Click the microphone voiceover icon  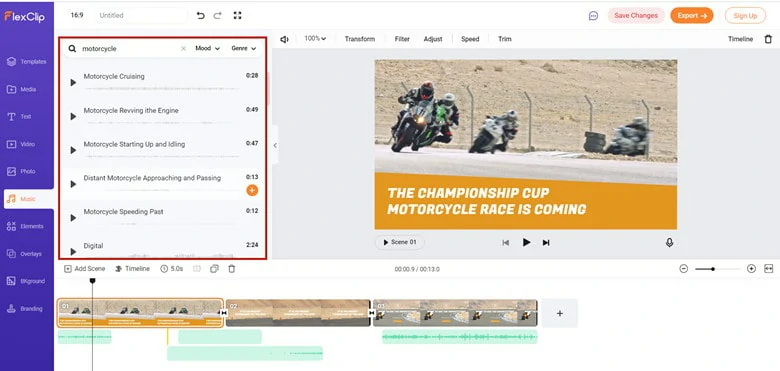click(670, 242)
